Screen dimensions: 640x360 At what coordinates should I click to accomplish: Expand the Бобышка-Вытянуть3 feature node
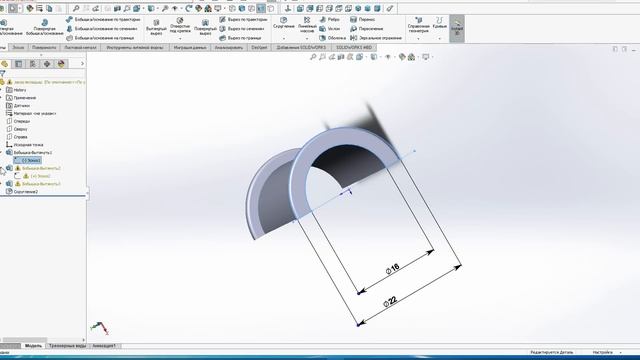[x=1, y=184]
